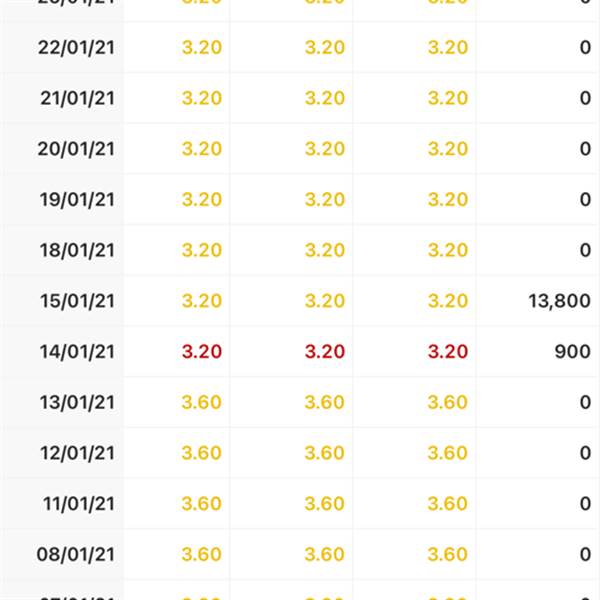The width and height of the screenshot is (600, 600).
Task: Select the 22/01/21 date row
Action: point(300,47)
